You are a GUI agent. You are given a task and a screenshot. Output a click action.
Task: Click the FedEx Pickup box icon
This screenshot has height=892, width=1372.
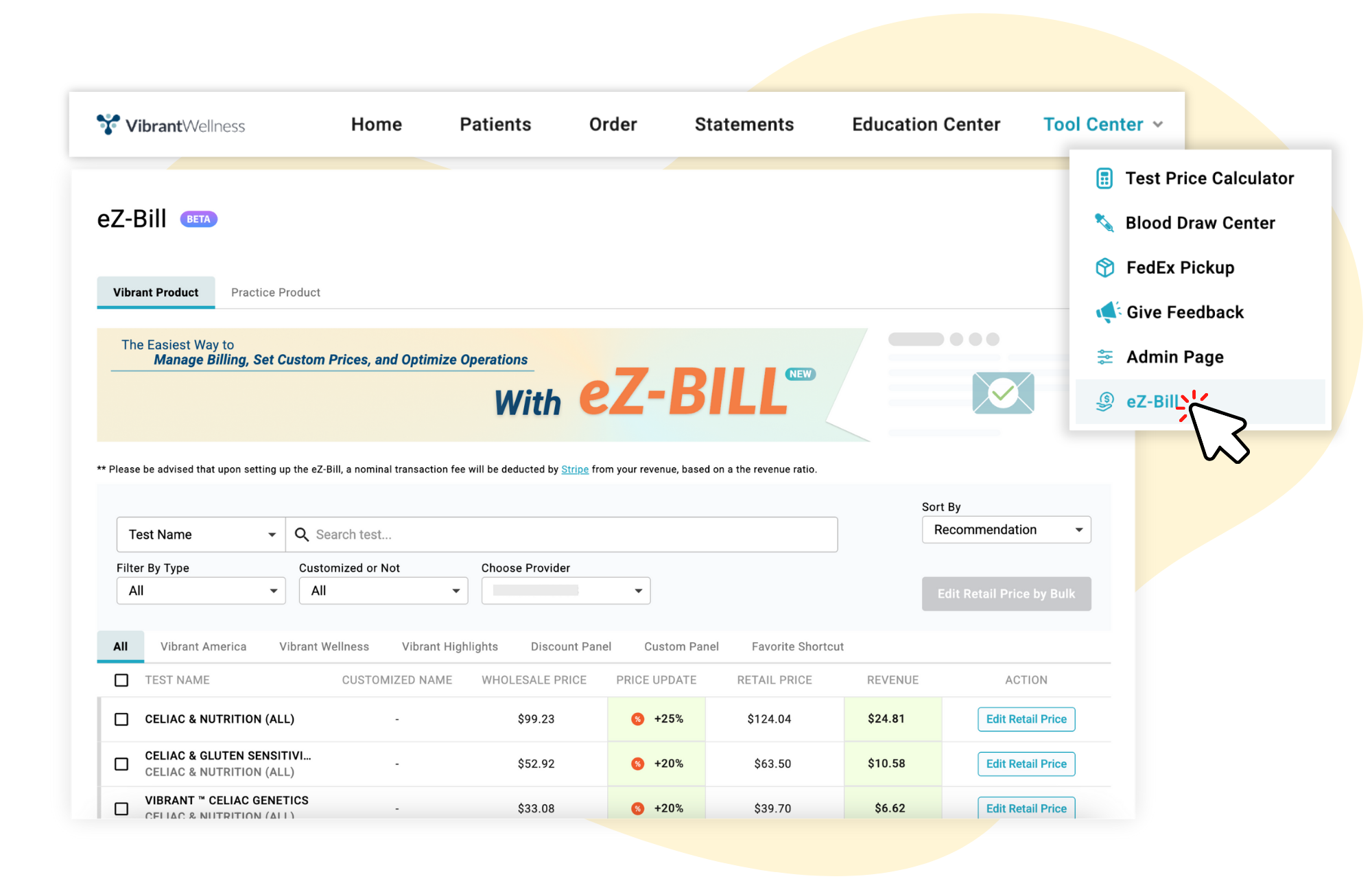click(1104, 268)
